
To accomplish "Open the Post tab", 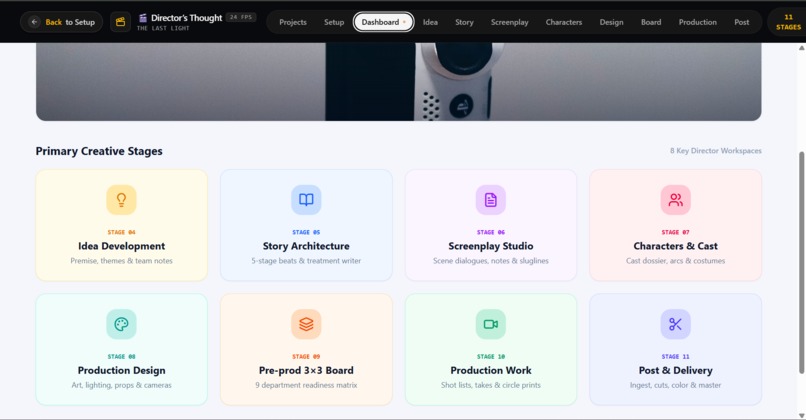I will pos(741,22).
